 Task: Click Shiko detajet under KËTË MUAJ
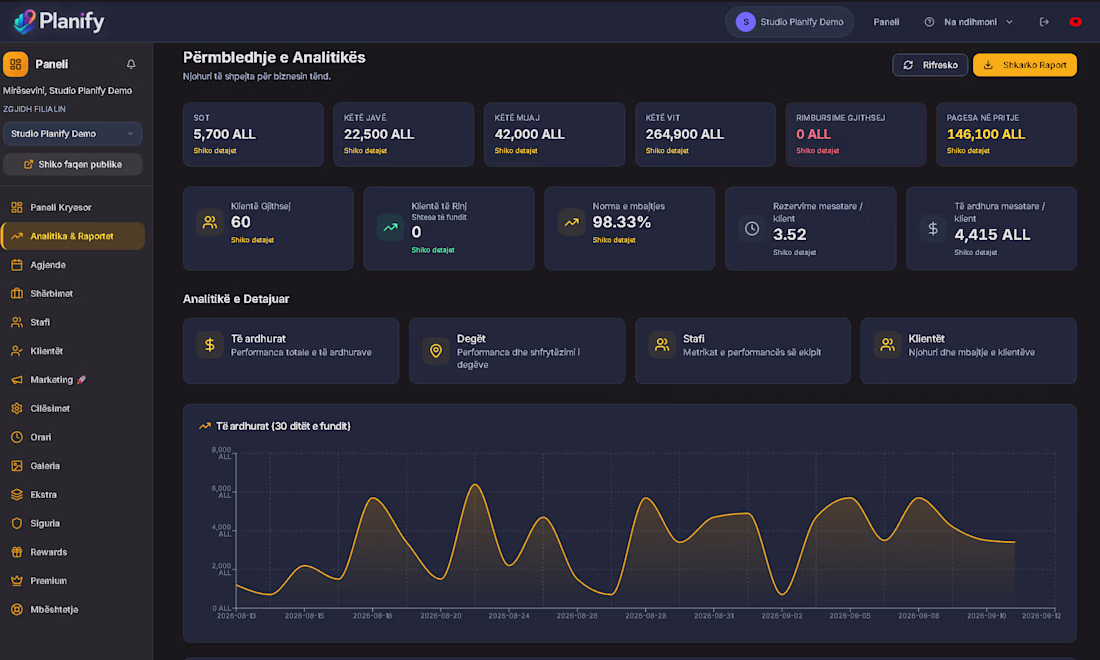point(516,151)
